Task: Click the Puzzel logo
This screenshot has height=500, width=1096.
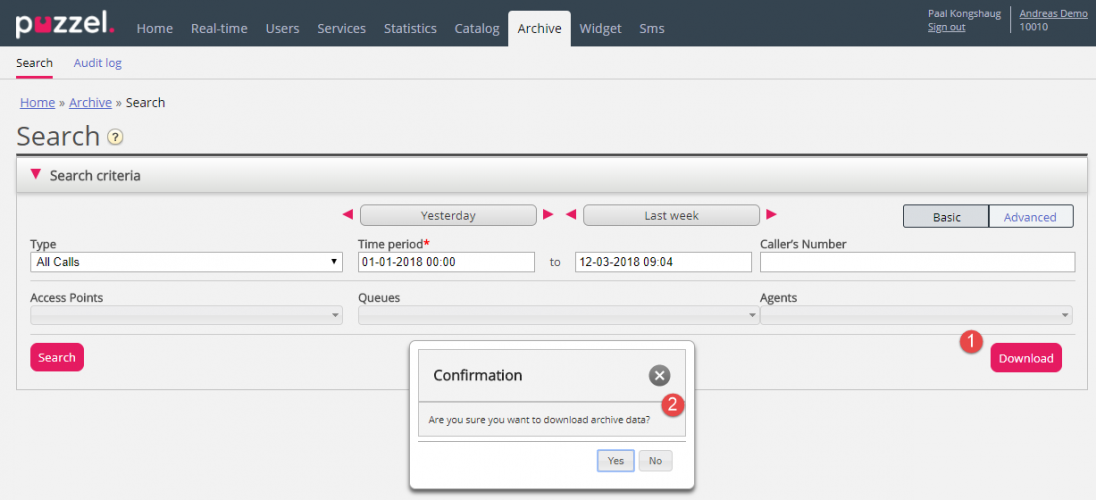Action: (x=64, y=25)
